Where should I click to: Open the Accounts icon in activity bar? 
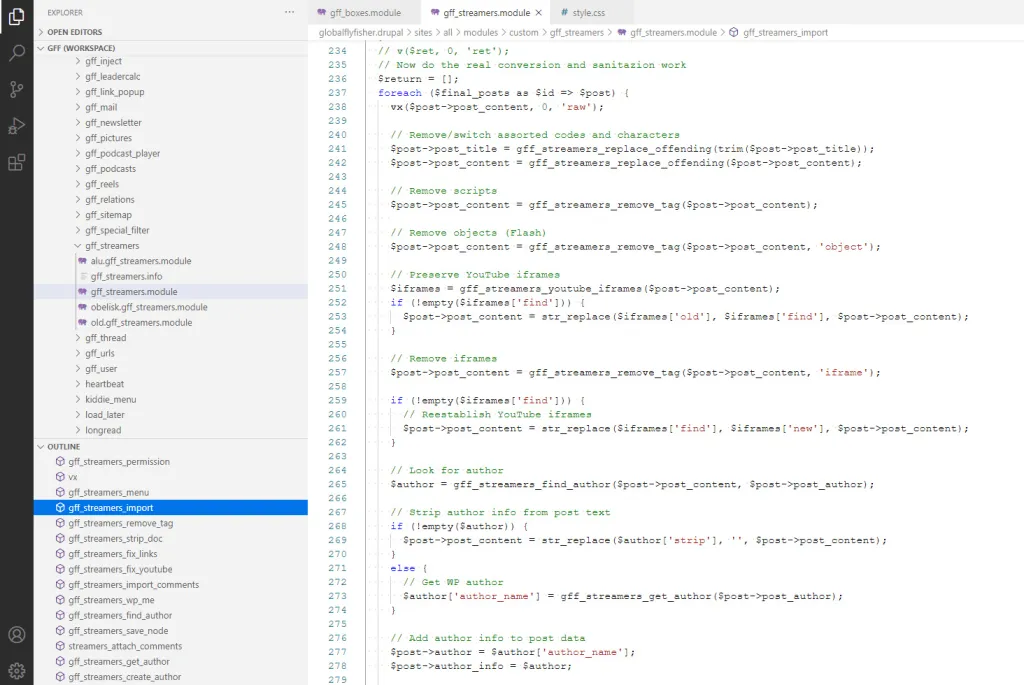16,635
